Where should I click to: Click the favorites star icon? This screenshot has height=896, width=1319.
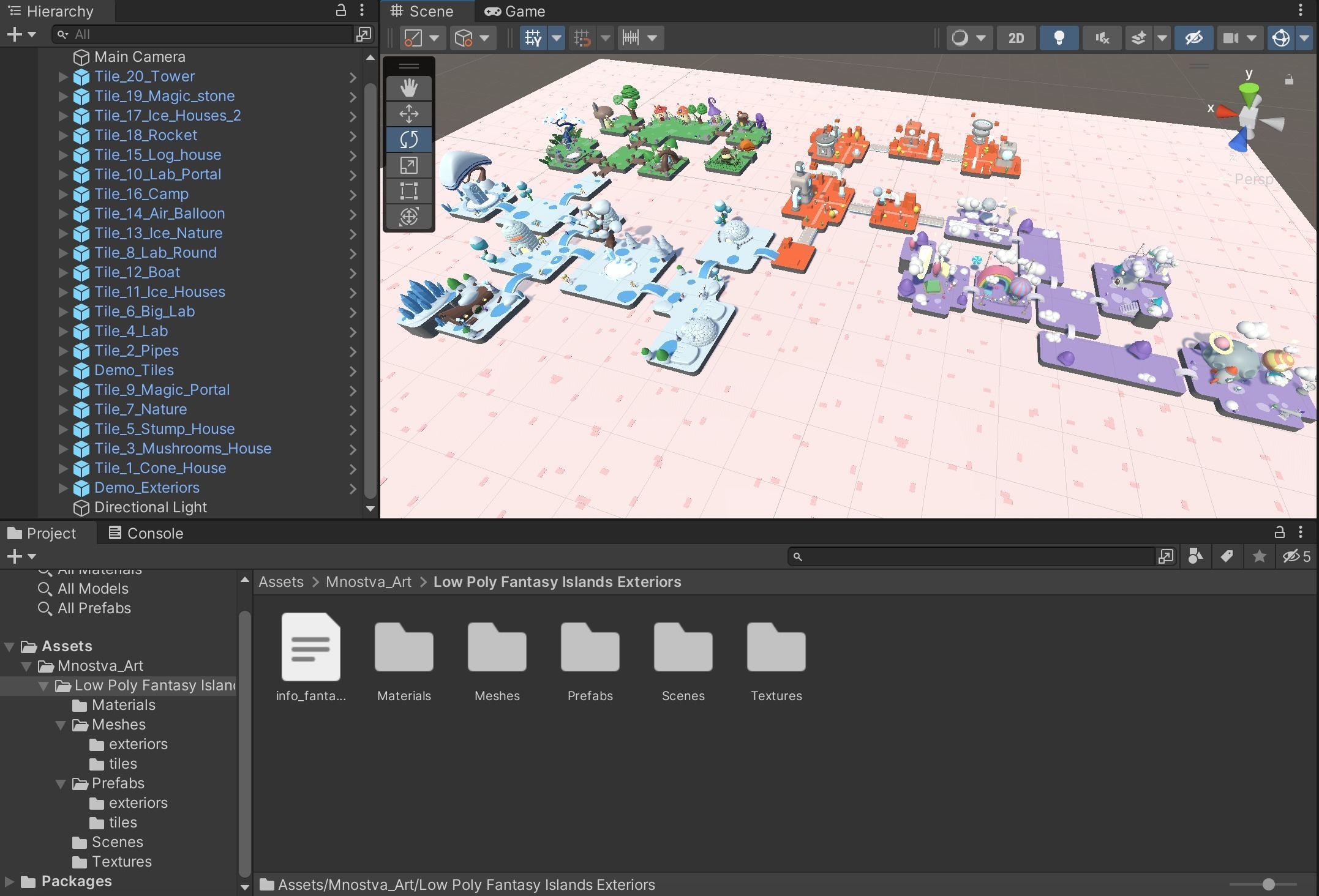click(x=1259, y=556)
